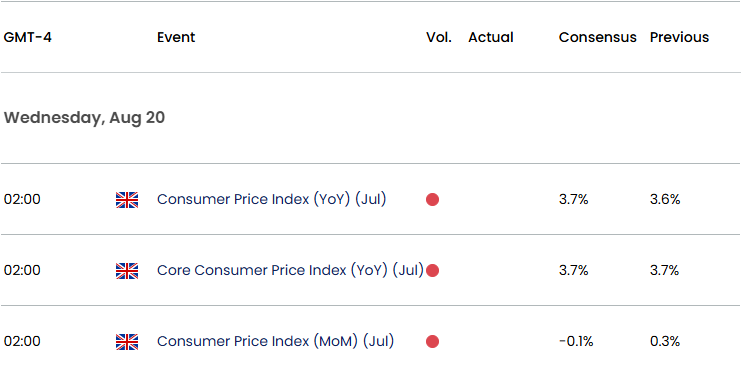Click red volatility dot for Core CPI (YoY)
Viewport: 741px width, 373px height.
432,270
